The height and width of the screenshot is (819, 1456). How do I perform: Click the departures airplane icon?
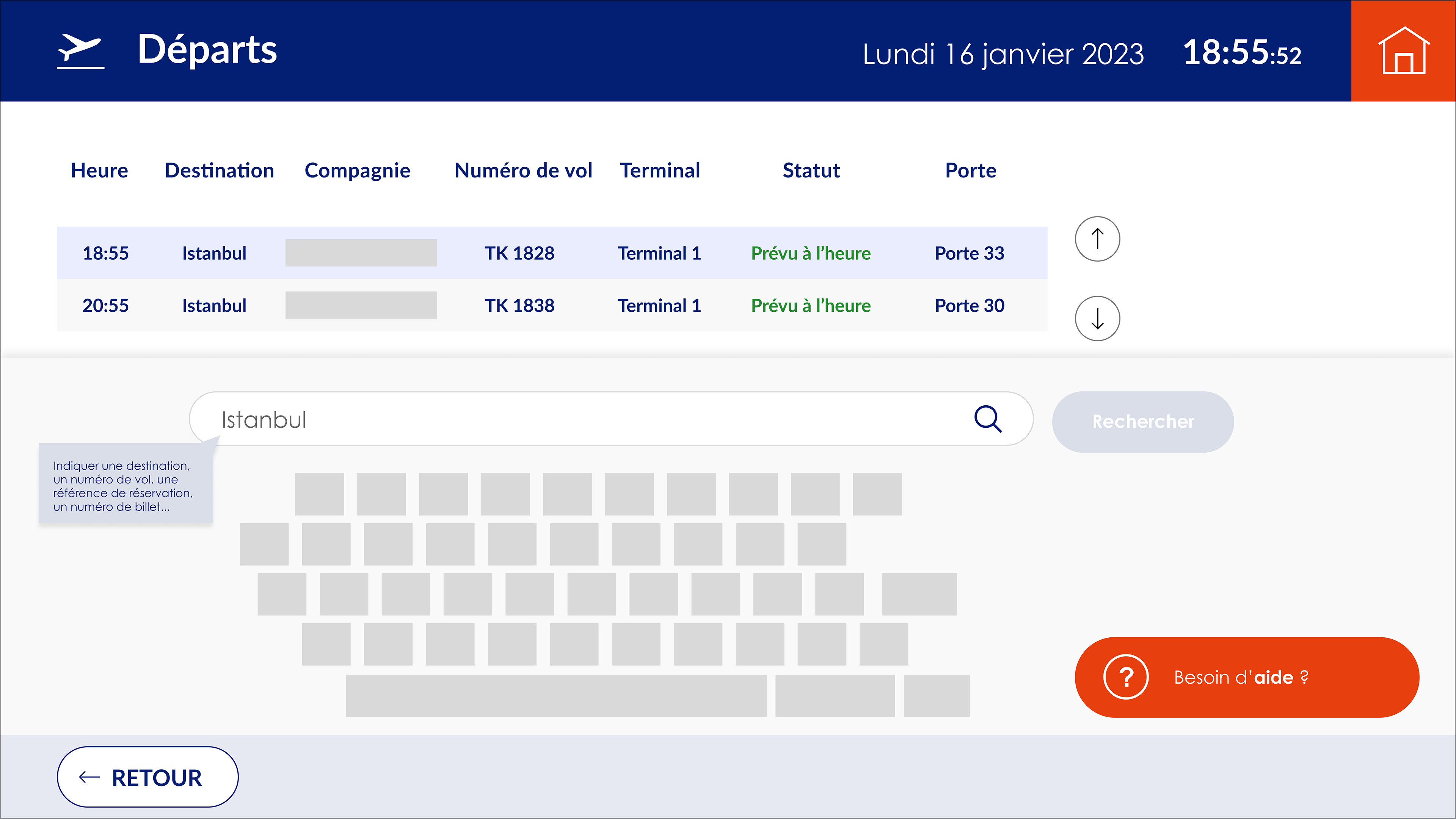(80, 51)
